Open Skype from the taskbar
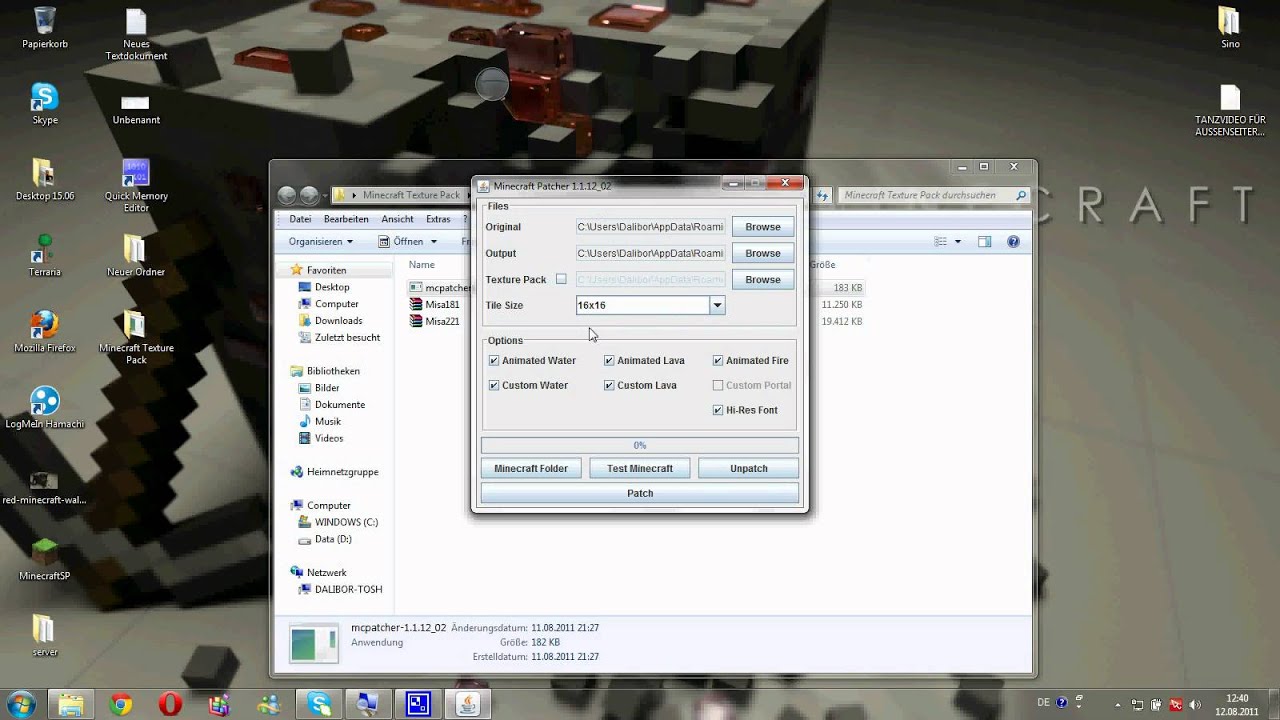 point(318,703)
